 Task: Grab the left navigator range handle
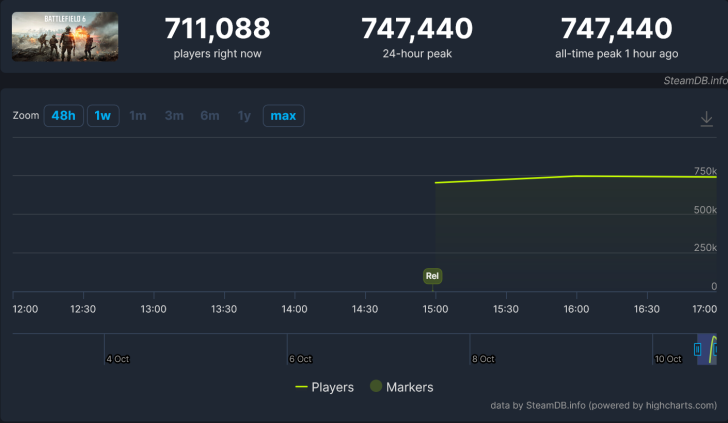tap(698, 349)
